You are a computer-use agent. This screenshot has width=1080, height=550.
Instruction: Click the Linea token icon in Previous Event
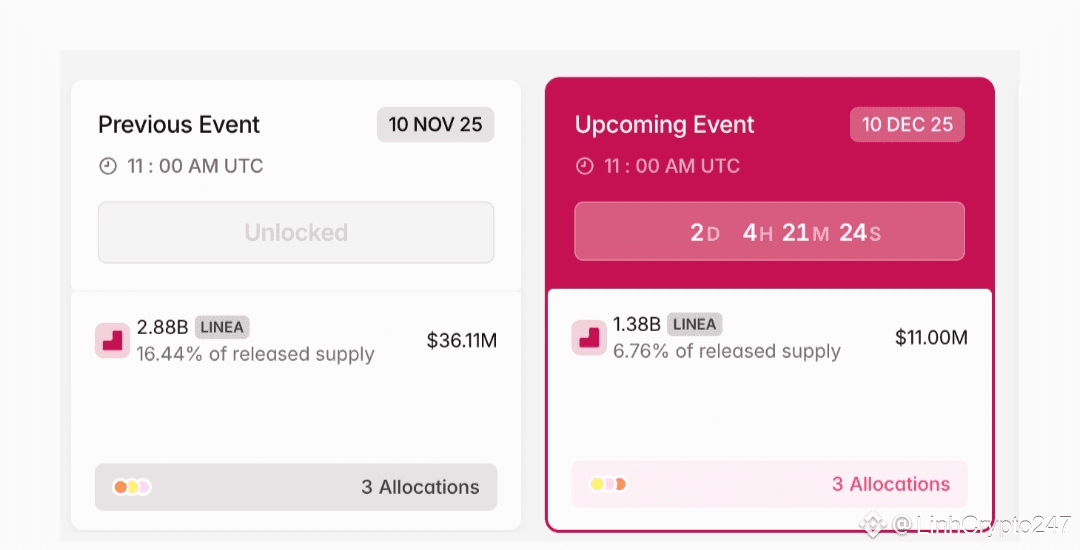[112, 340]
